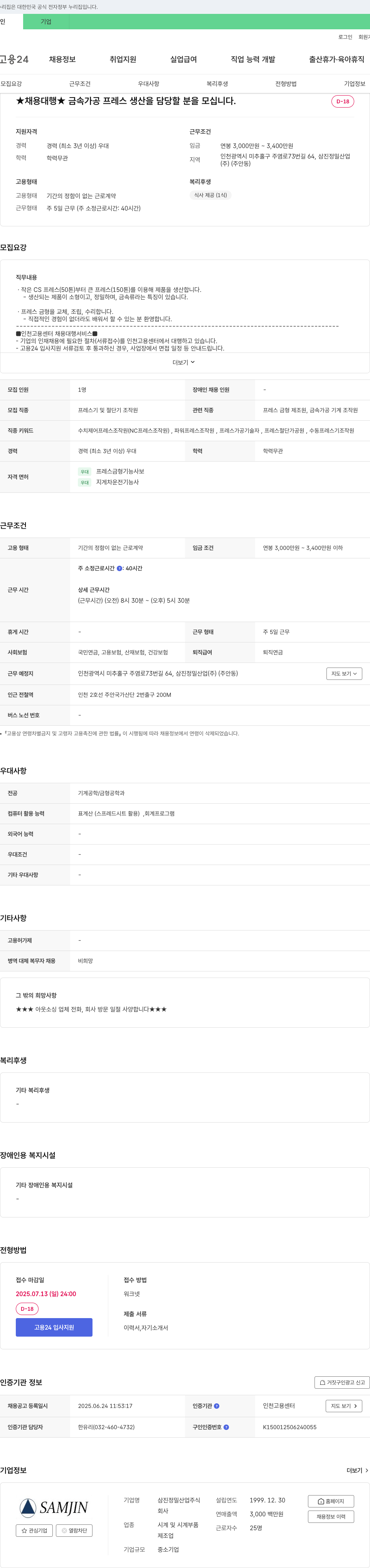Jump to the 모집요강 section tab

11,84
